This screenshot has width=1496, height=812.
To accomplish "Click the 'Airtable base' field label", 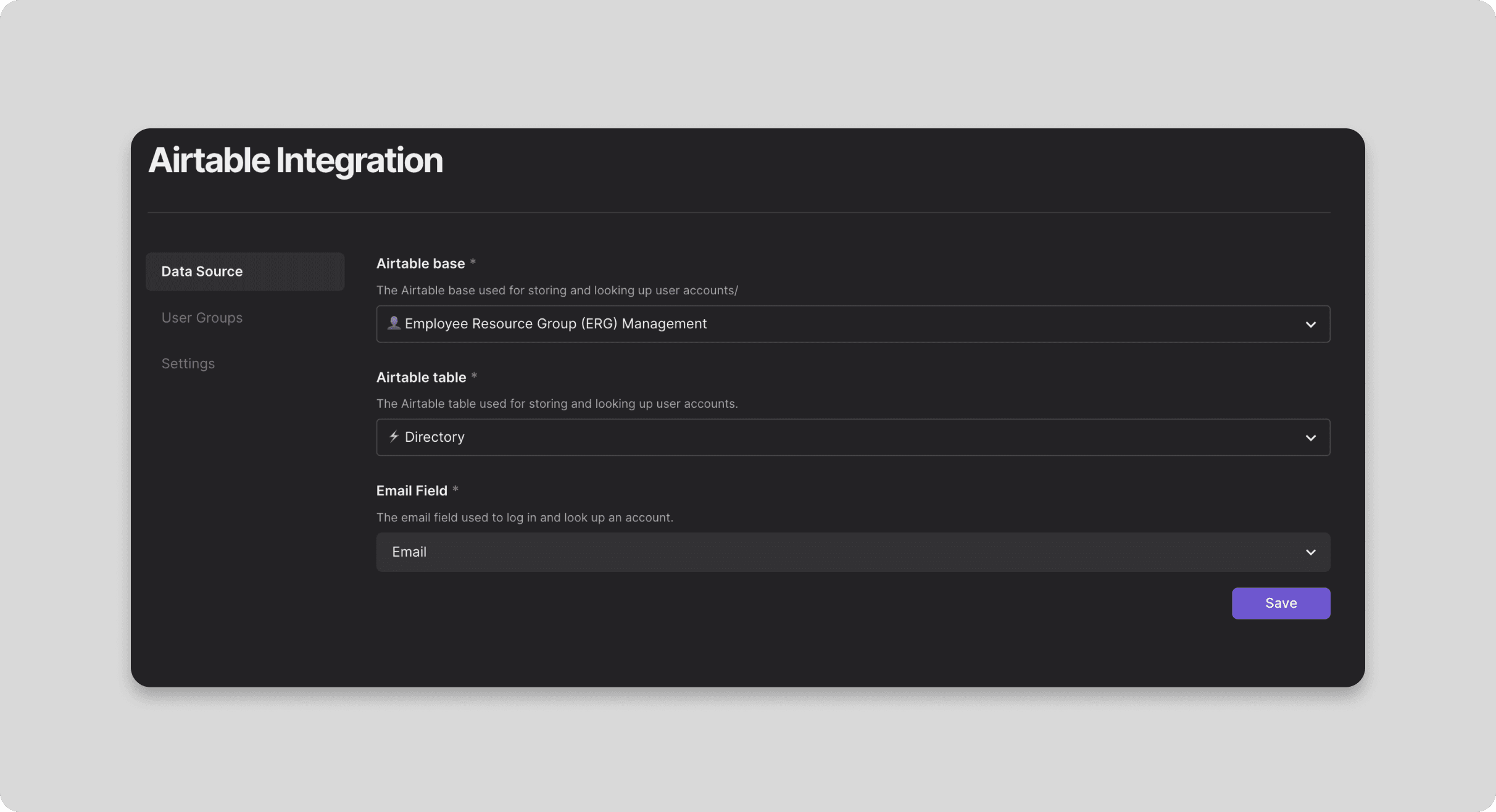I will 421,263.
